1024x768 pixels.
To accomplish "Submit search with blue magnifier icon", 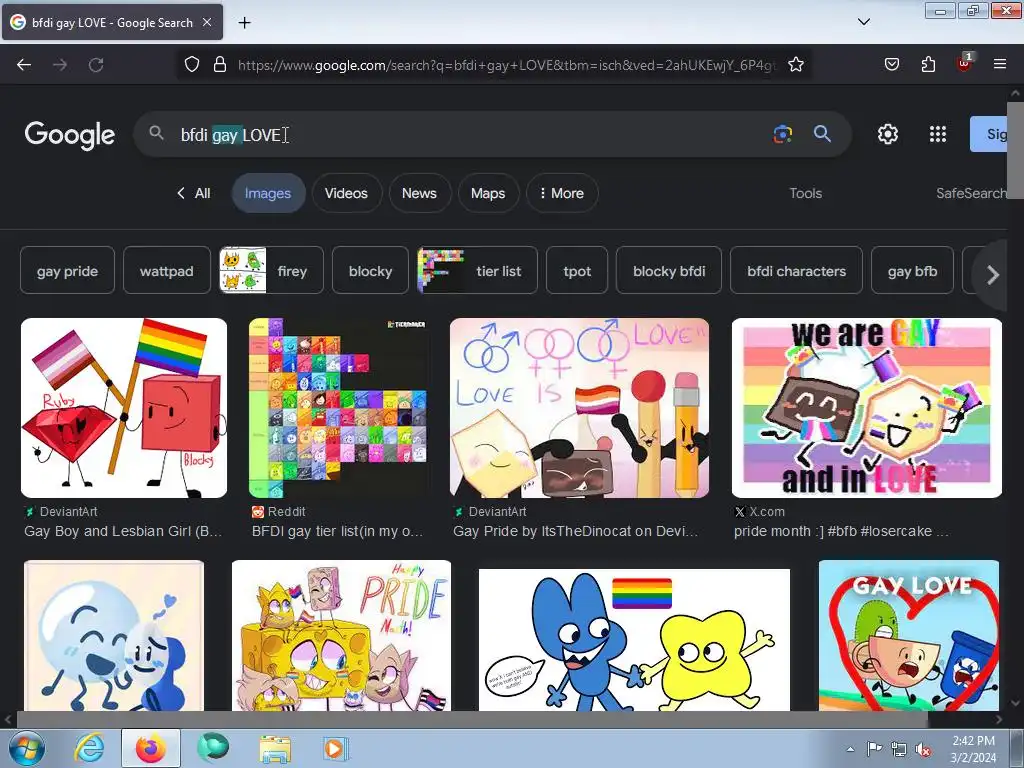I will pos(822,134).
